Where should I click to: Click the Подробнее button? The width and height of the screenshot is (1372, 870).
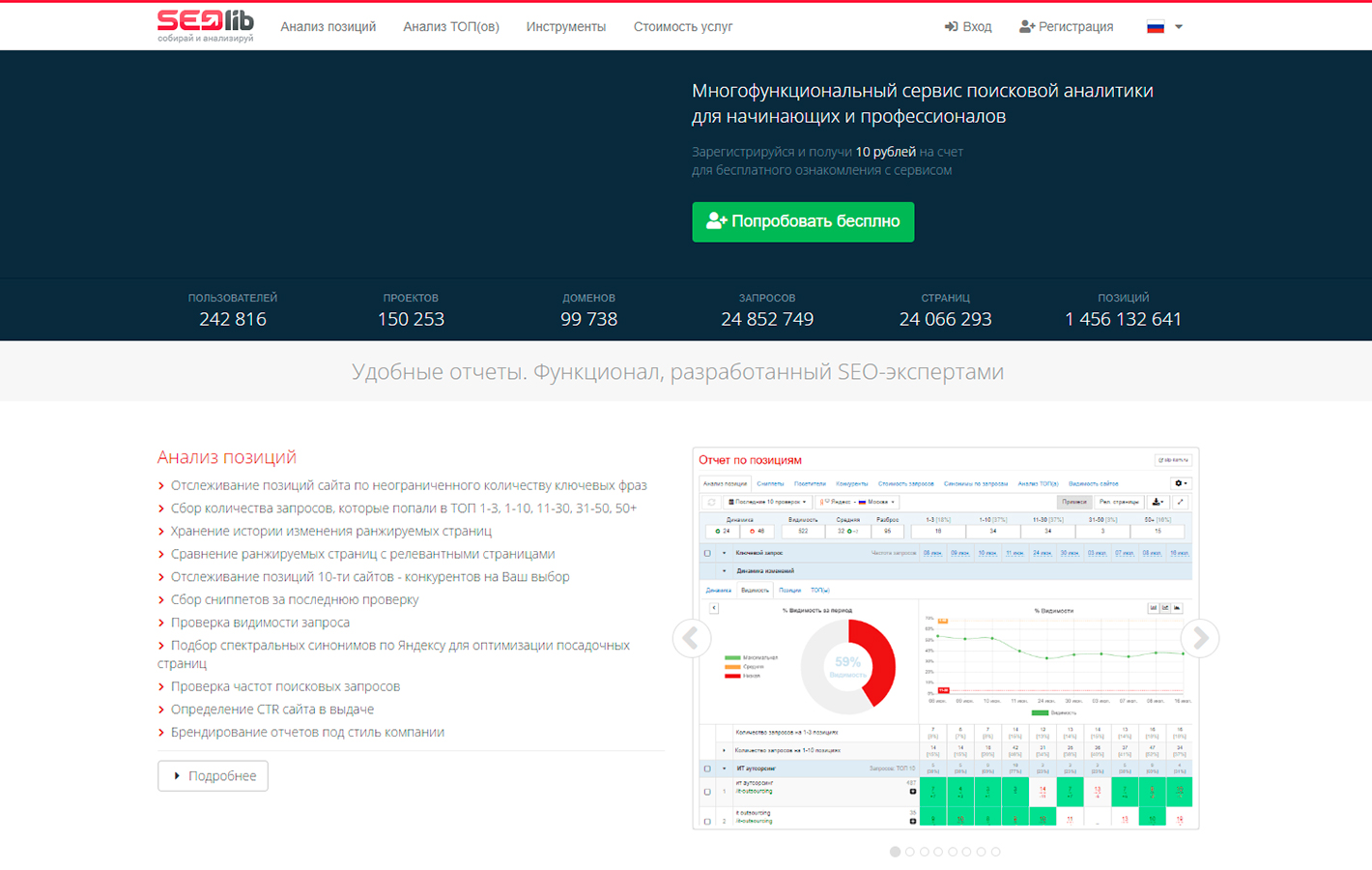coord(213,776)
